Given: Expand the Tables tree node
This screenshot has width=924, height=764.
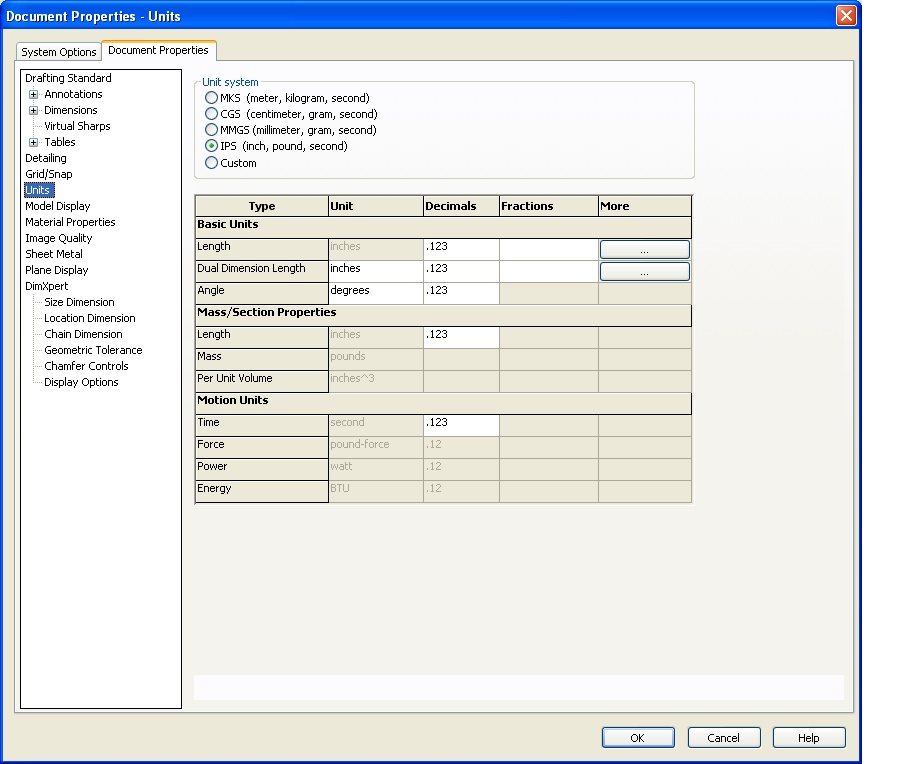Looking at the screenshot, I should (34, 142).
